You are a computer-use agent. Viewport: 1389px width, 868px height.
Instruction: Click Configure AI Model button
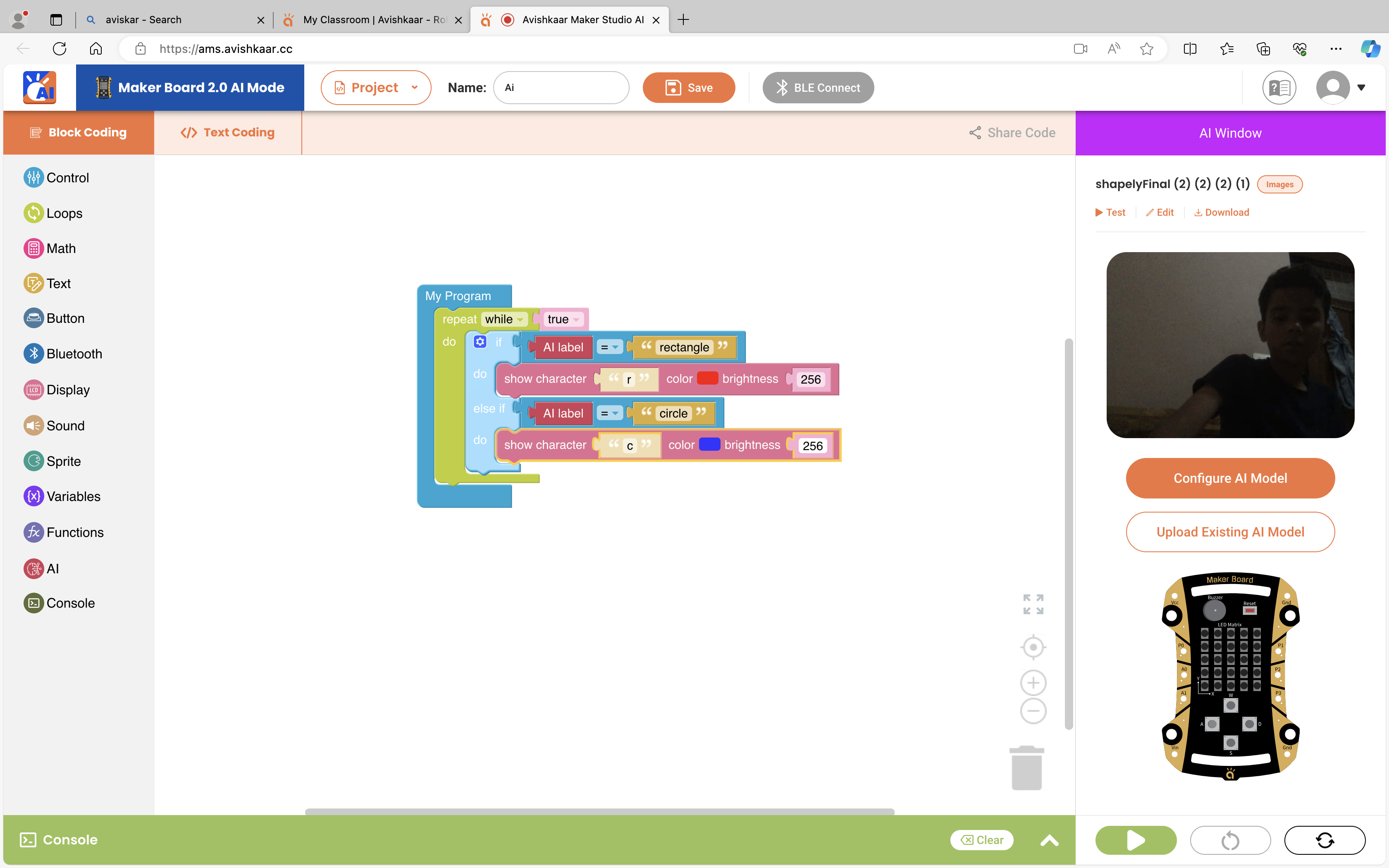click(x=1230, y=478)
